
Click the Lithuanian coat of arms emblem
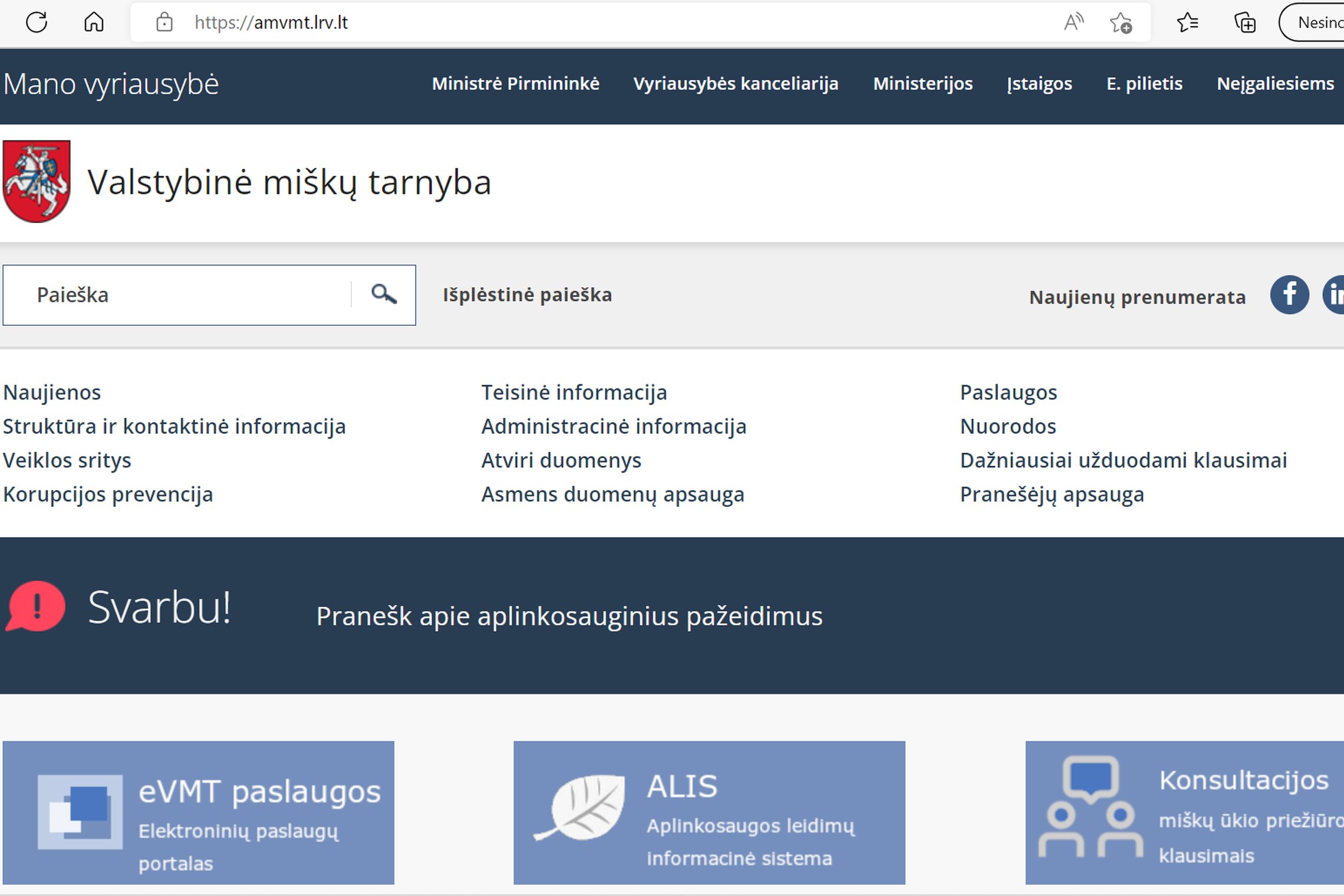37,182
